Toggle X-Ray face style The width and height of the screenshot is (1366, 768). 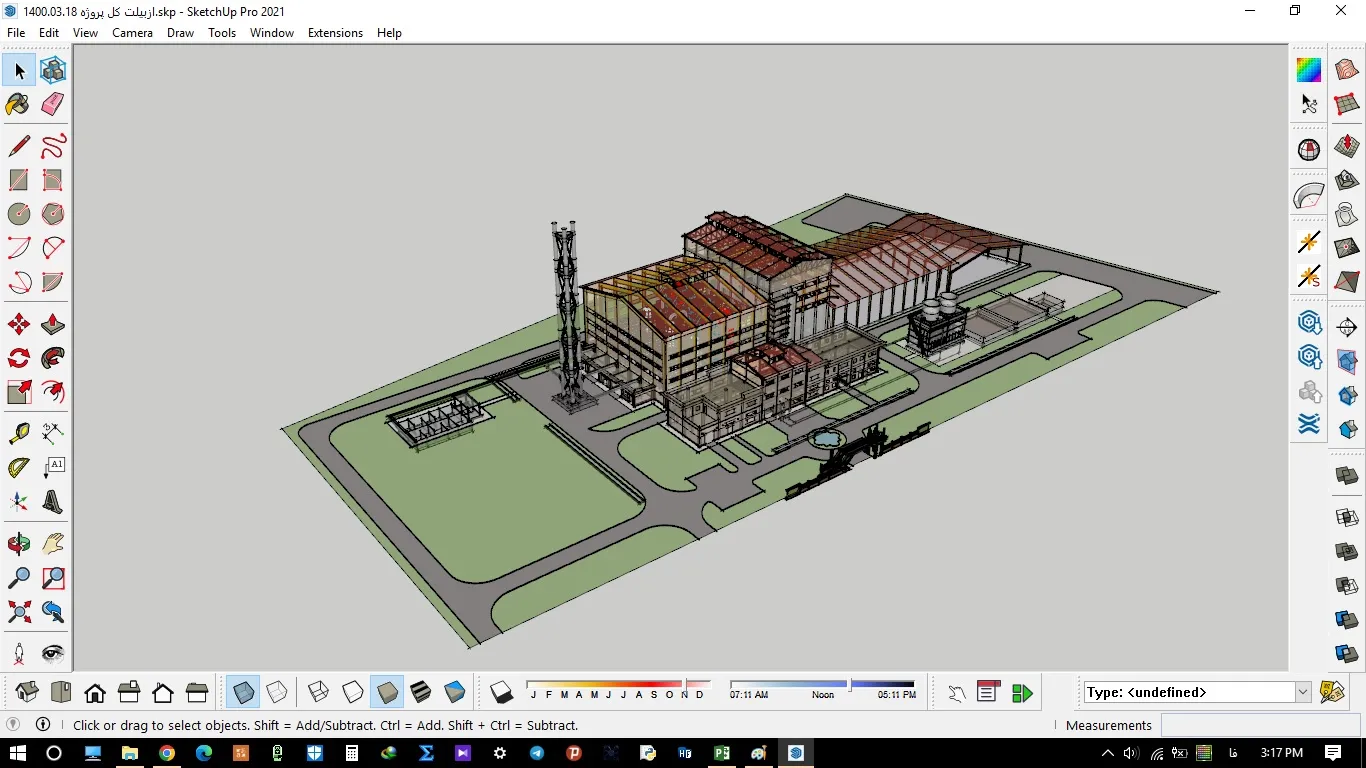point(242,692)
